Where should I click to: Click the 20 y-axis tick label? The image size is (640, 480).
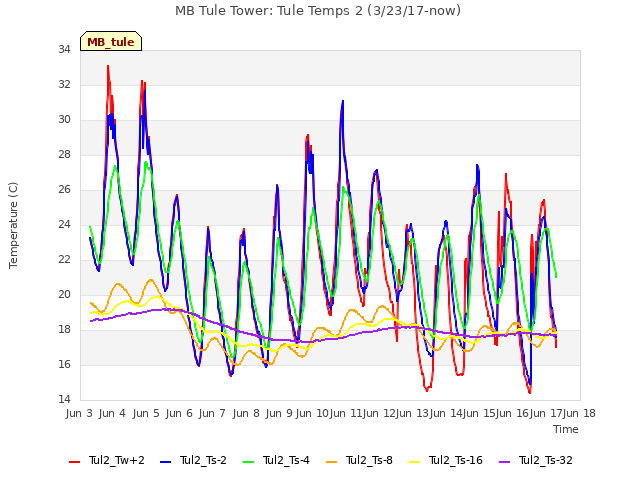click(x=64, y=294)
